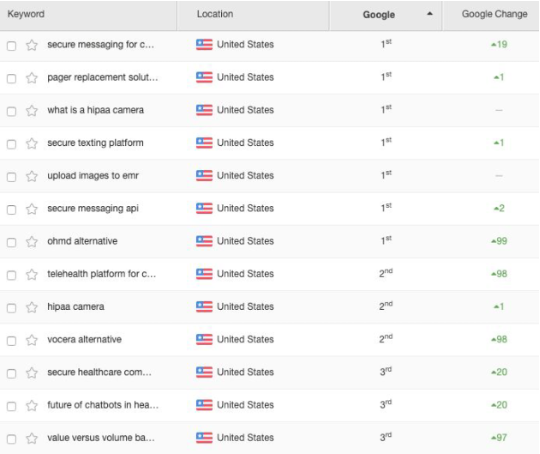
Task: Star the 'secure healthcare com...' keyword
Action: pyautogui.click(x=32, y=373)
